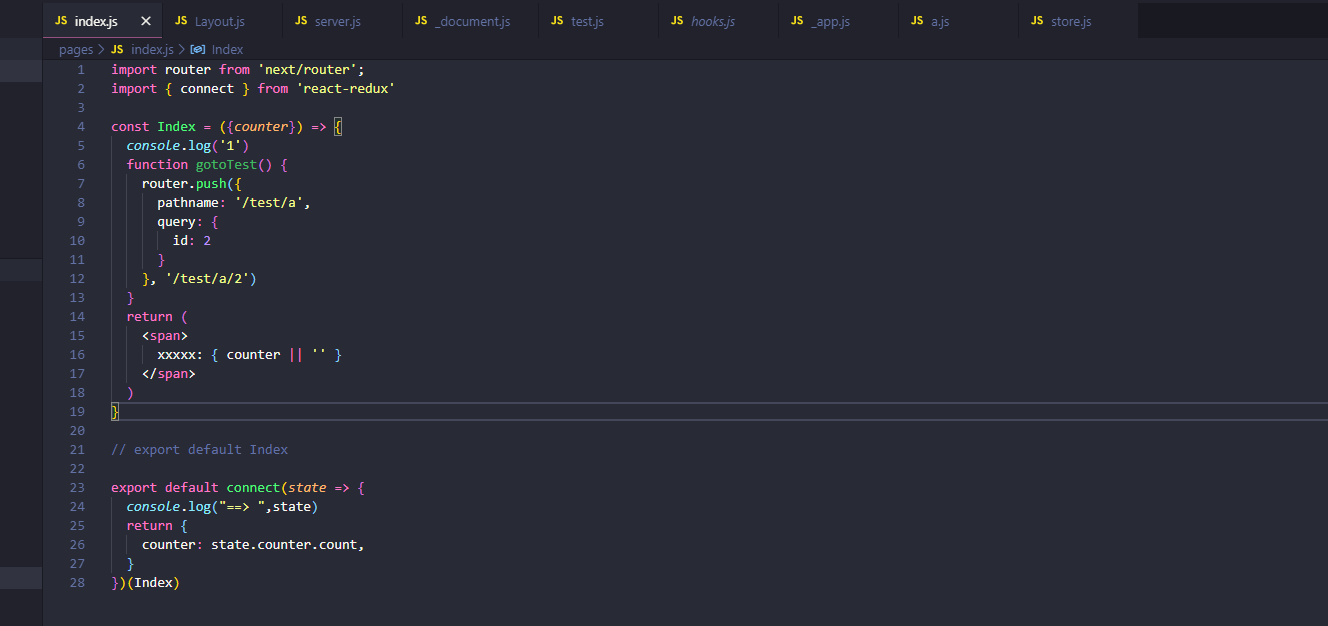
Task: Click line number 12 in the gutter
Action: (x=78, y=279)
